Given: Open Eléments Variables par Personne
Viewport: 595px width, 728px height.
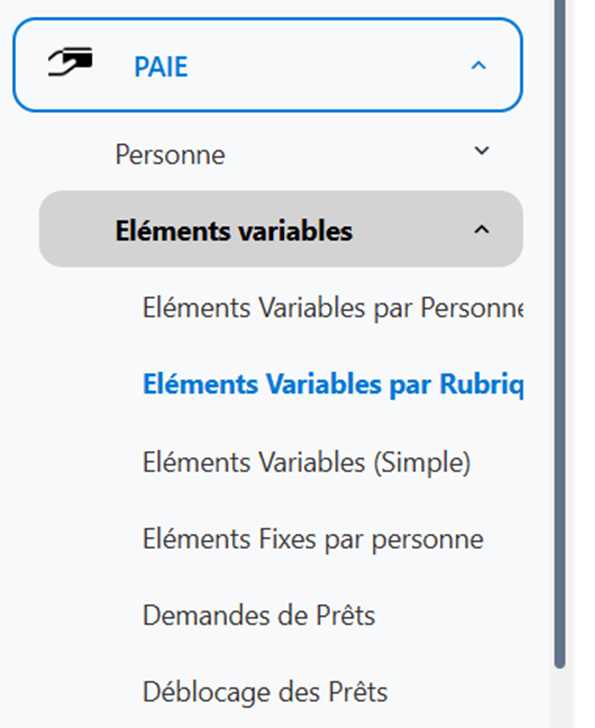Looking at the screenshot, I should 333,308.
